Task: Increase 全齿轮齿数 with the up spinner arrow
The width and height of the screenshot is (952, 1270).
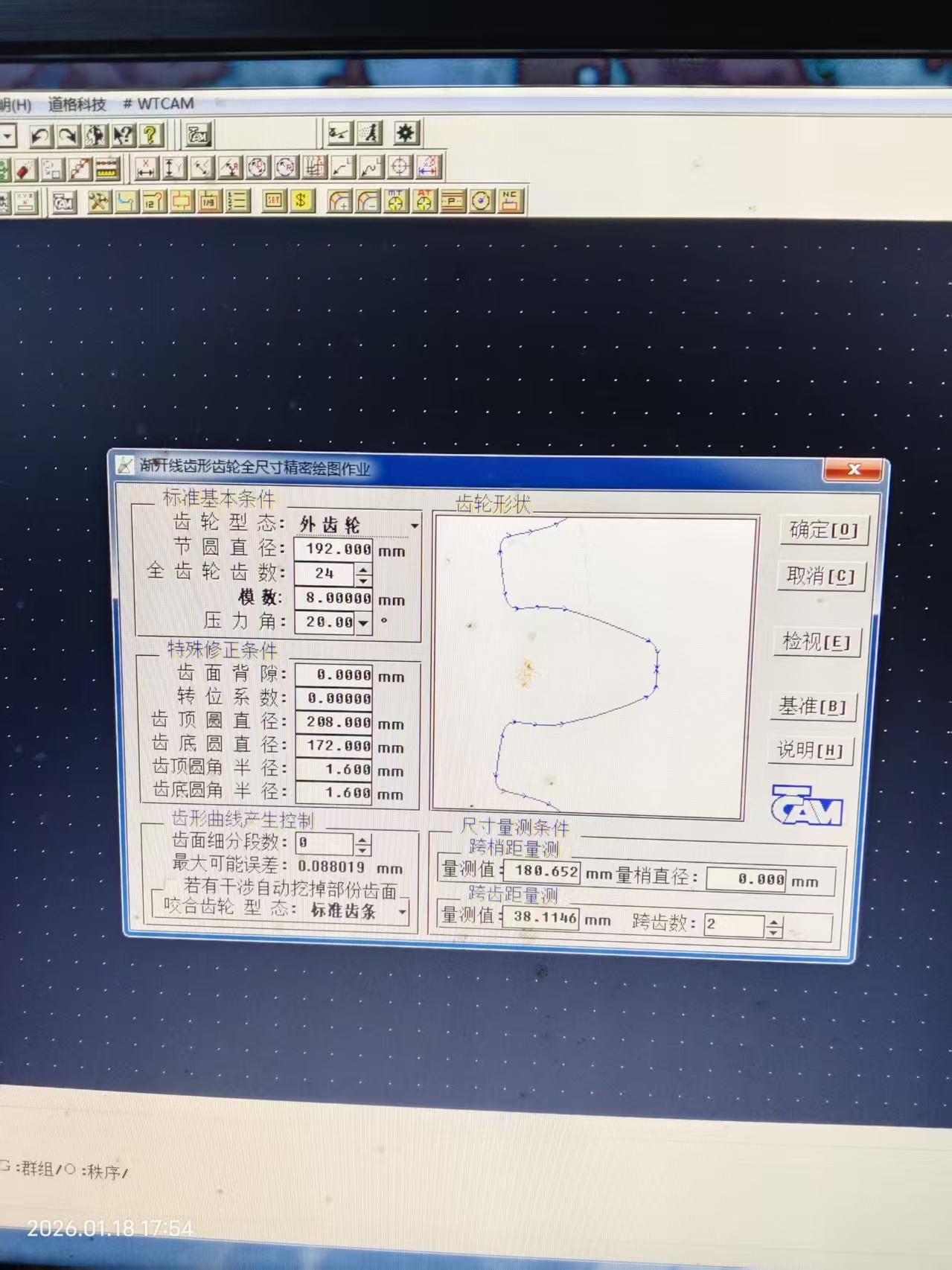Action: click(x=363, y=569)
